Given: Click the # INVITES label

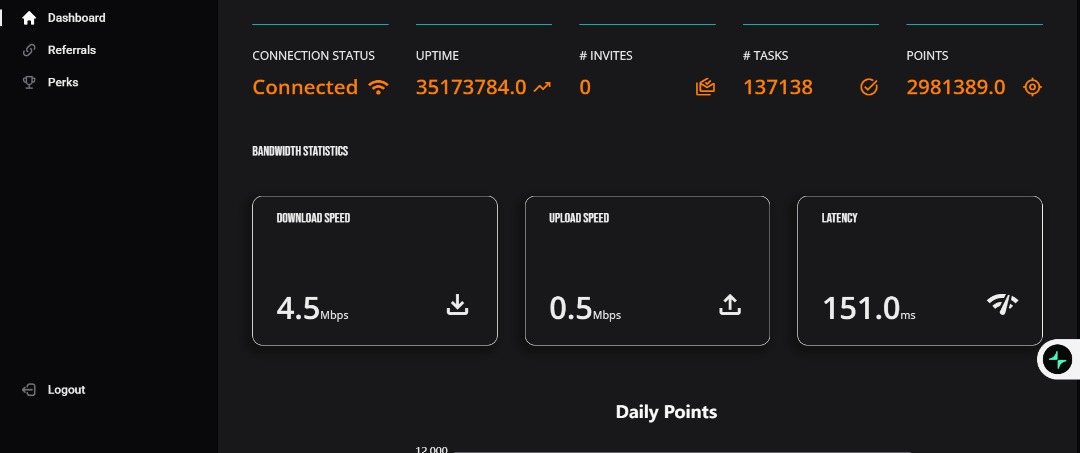Looking at the screenshot, I should coord(606,56).
